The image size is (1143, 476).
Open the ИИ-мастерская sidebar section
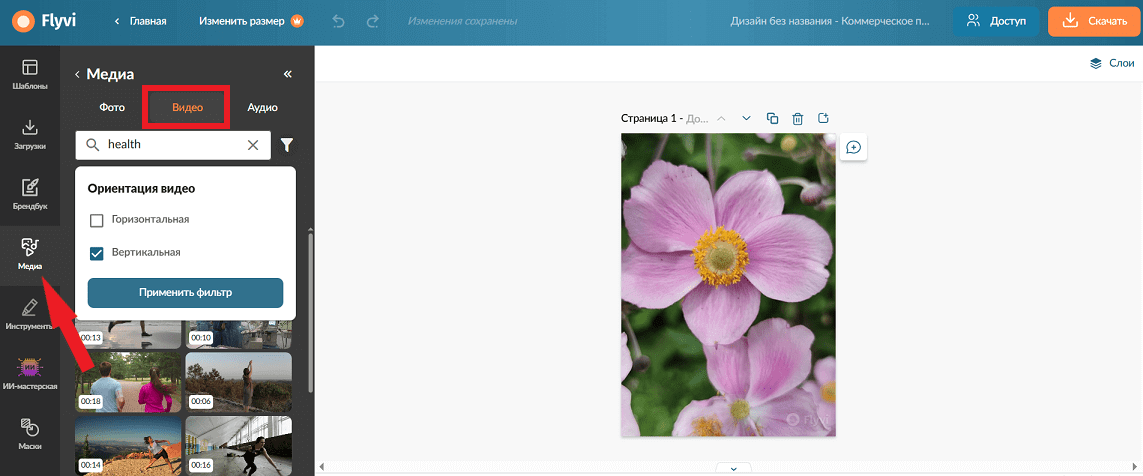[x=30, y=373]
